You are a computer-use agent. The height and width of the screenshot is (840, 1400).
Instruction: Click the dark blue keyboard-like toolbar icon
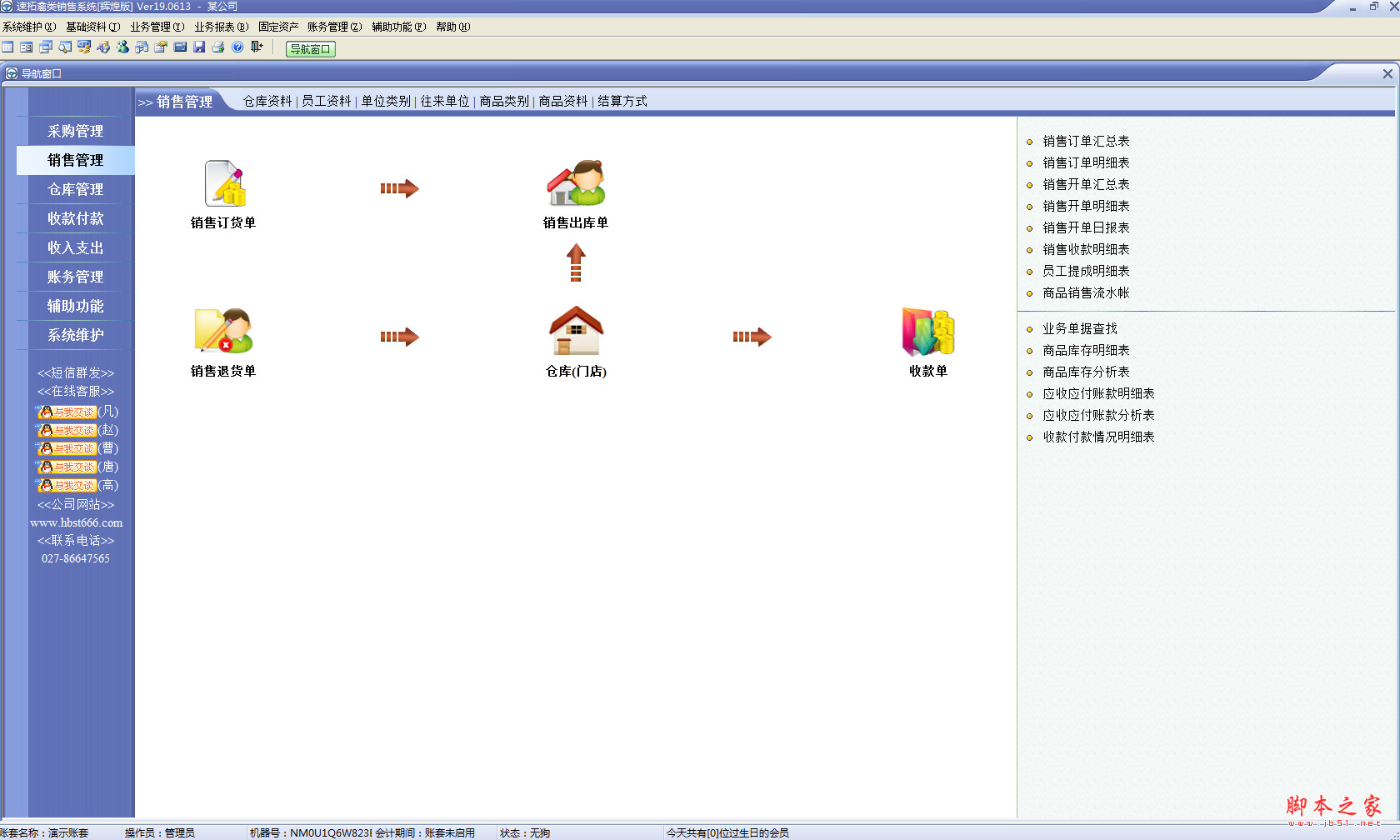(180, 47)
